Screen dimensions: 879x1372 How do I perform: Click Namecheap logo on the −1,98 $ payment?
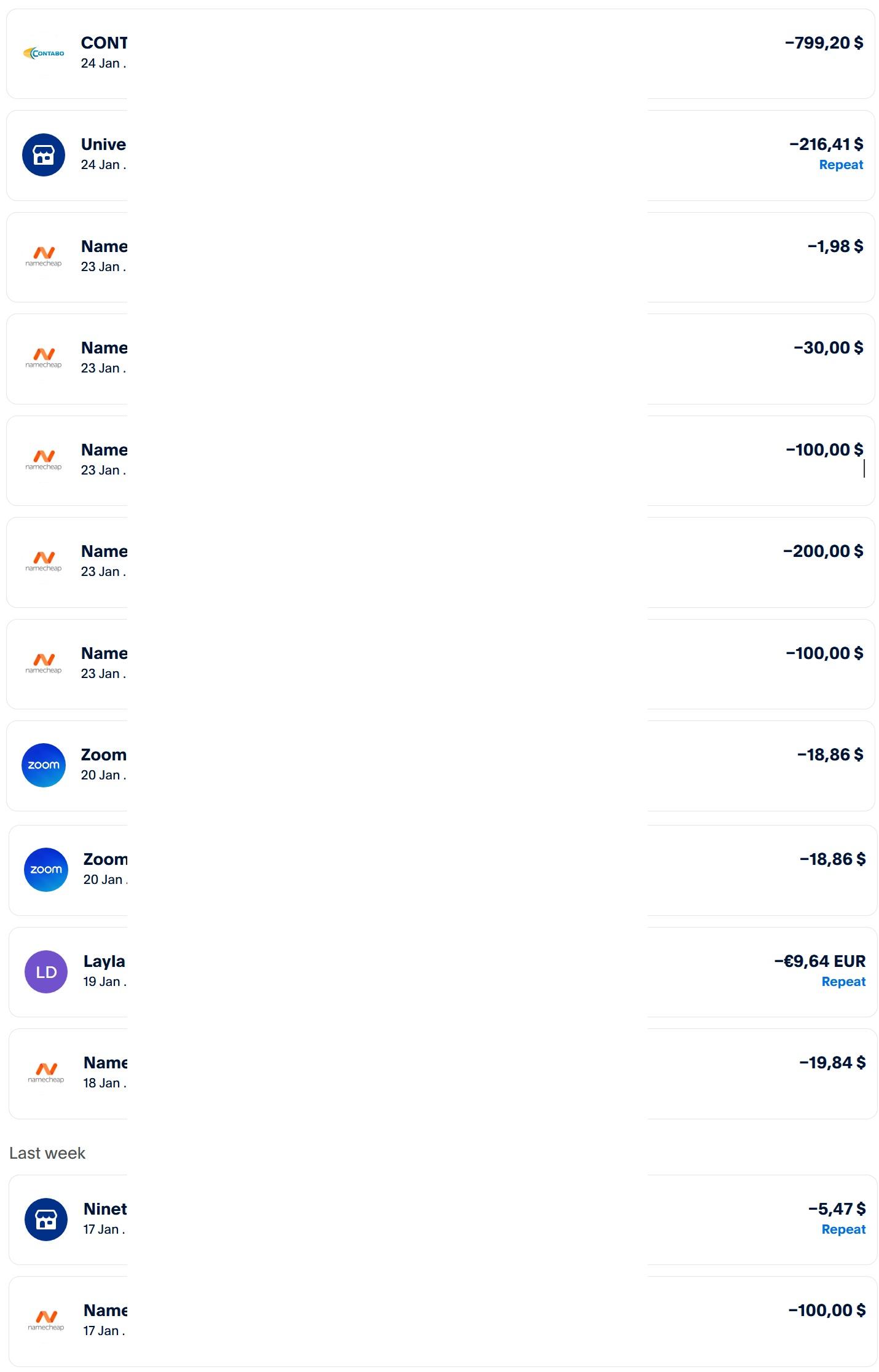pyautogui.click(x=44, y=256)
